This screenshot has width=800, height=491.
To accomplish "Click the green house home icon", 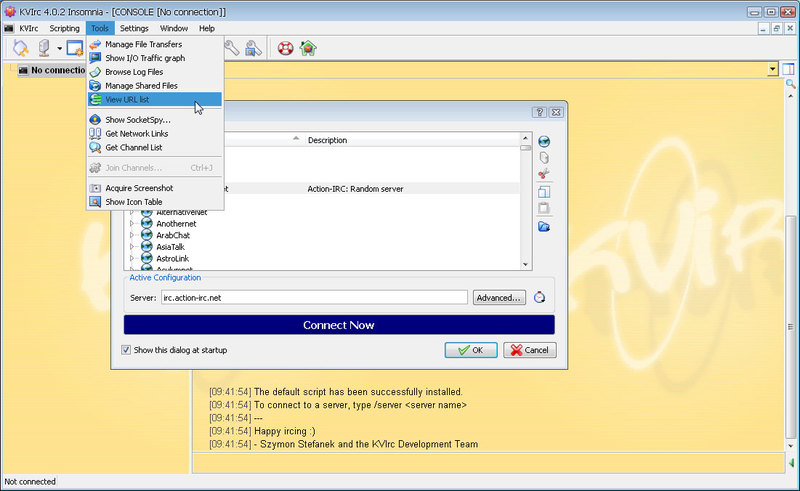I will click(308, 48).
